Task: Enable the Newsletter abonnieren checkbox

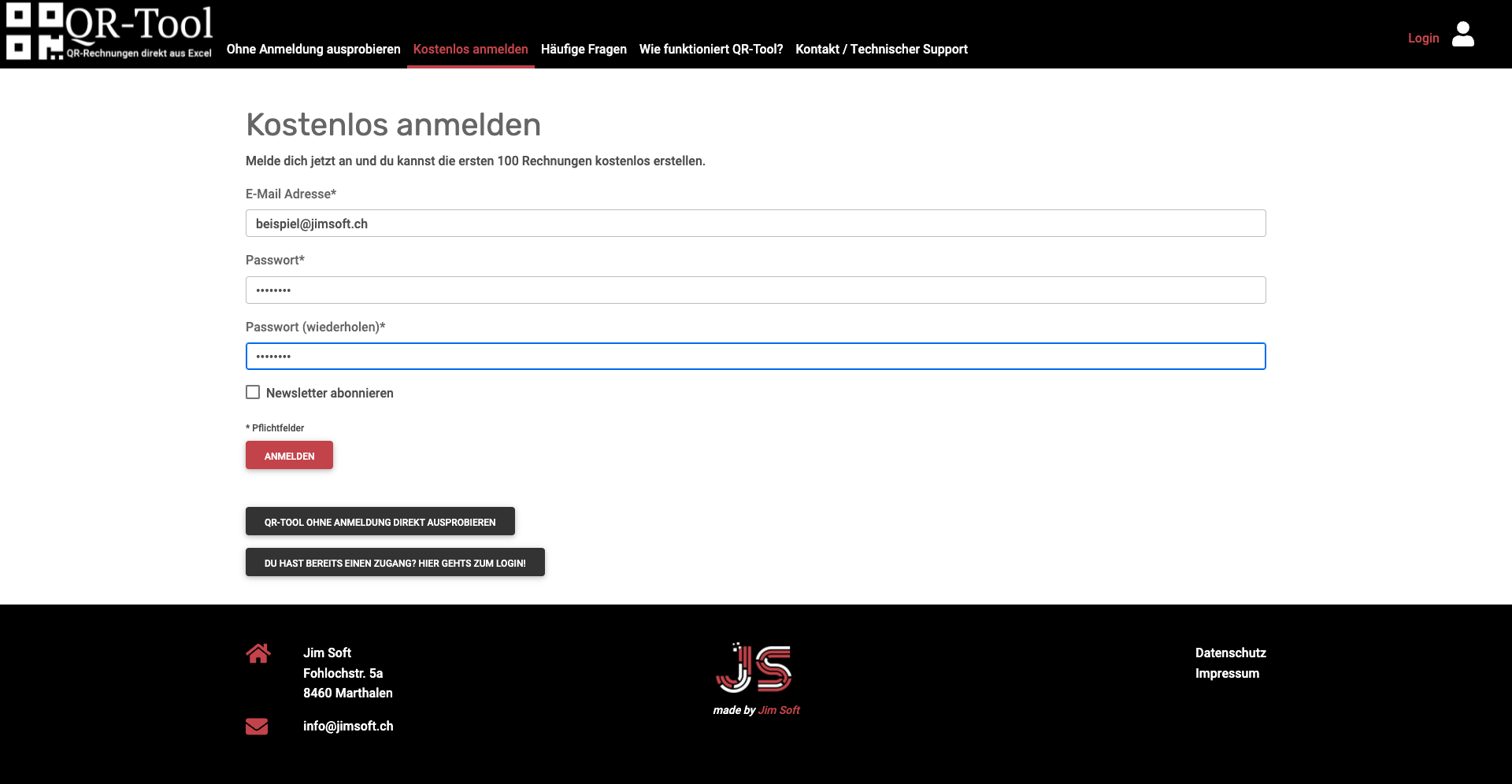Action: coord(253,392)
